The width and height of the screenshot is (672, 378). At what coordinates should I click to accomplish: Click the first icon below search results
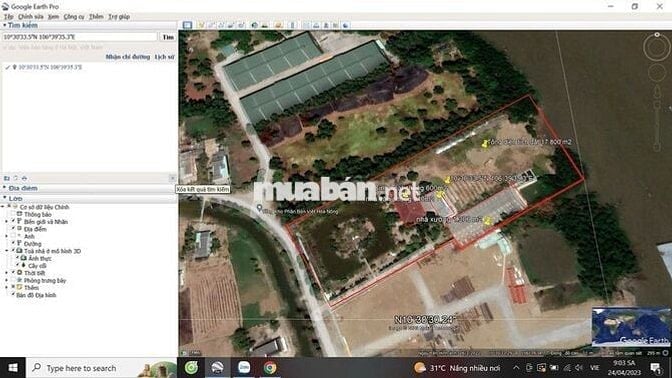(6, 178)
